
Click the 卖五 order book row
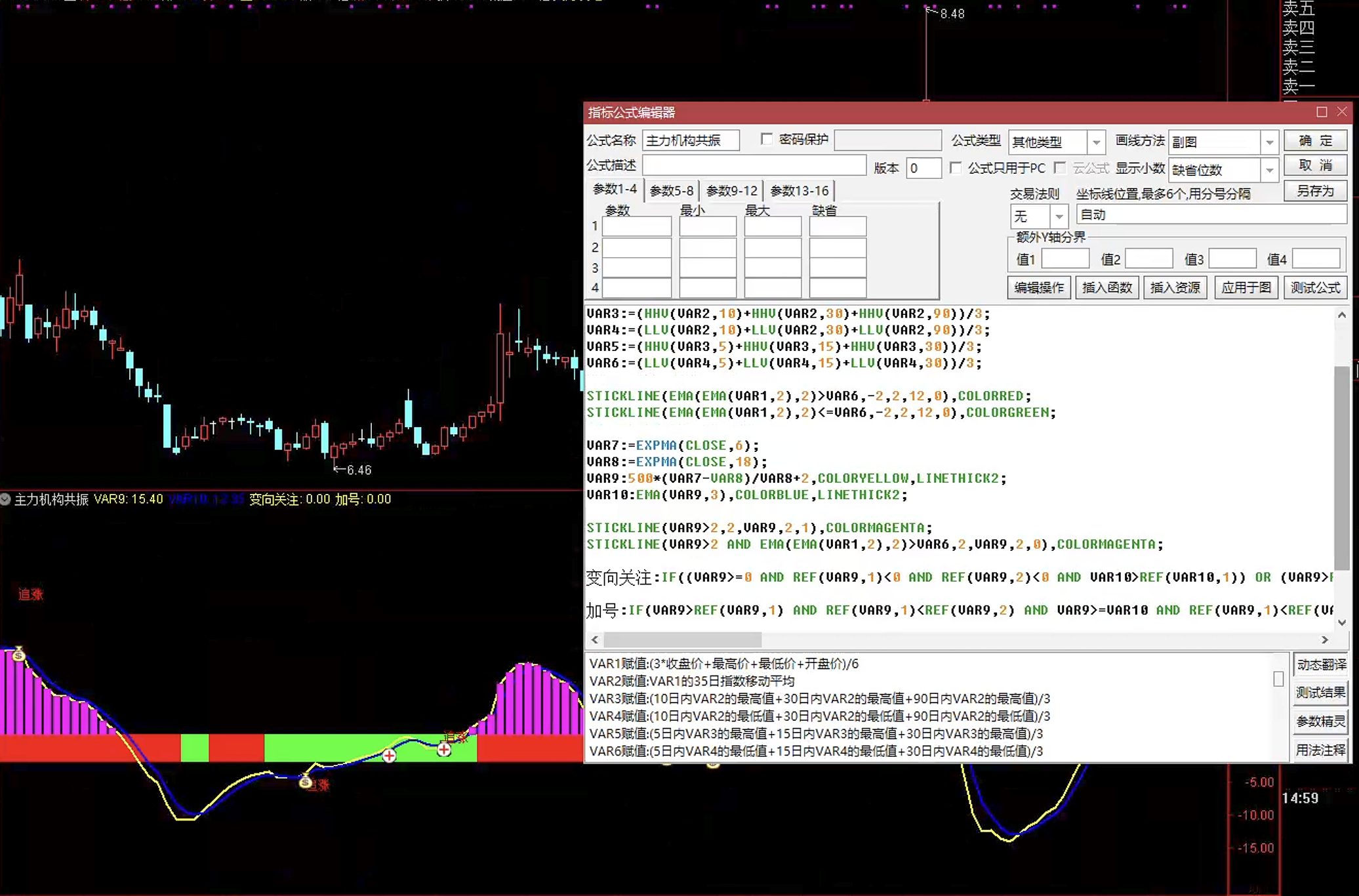(x=1299, y=8)
